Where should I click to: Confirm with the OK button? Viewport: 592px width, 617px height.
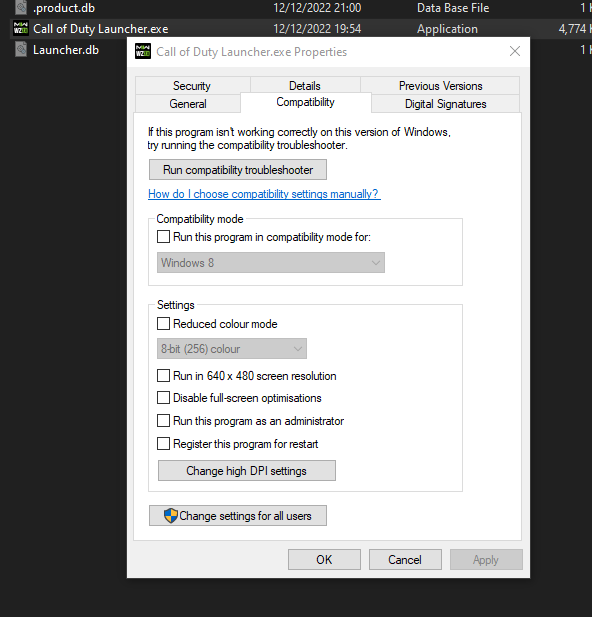coord(324,559)
